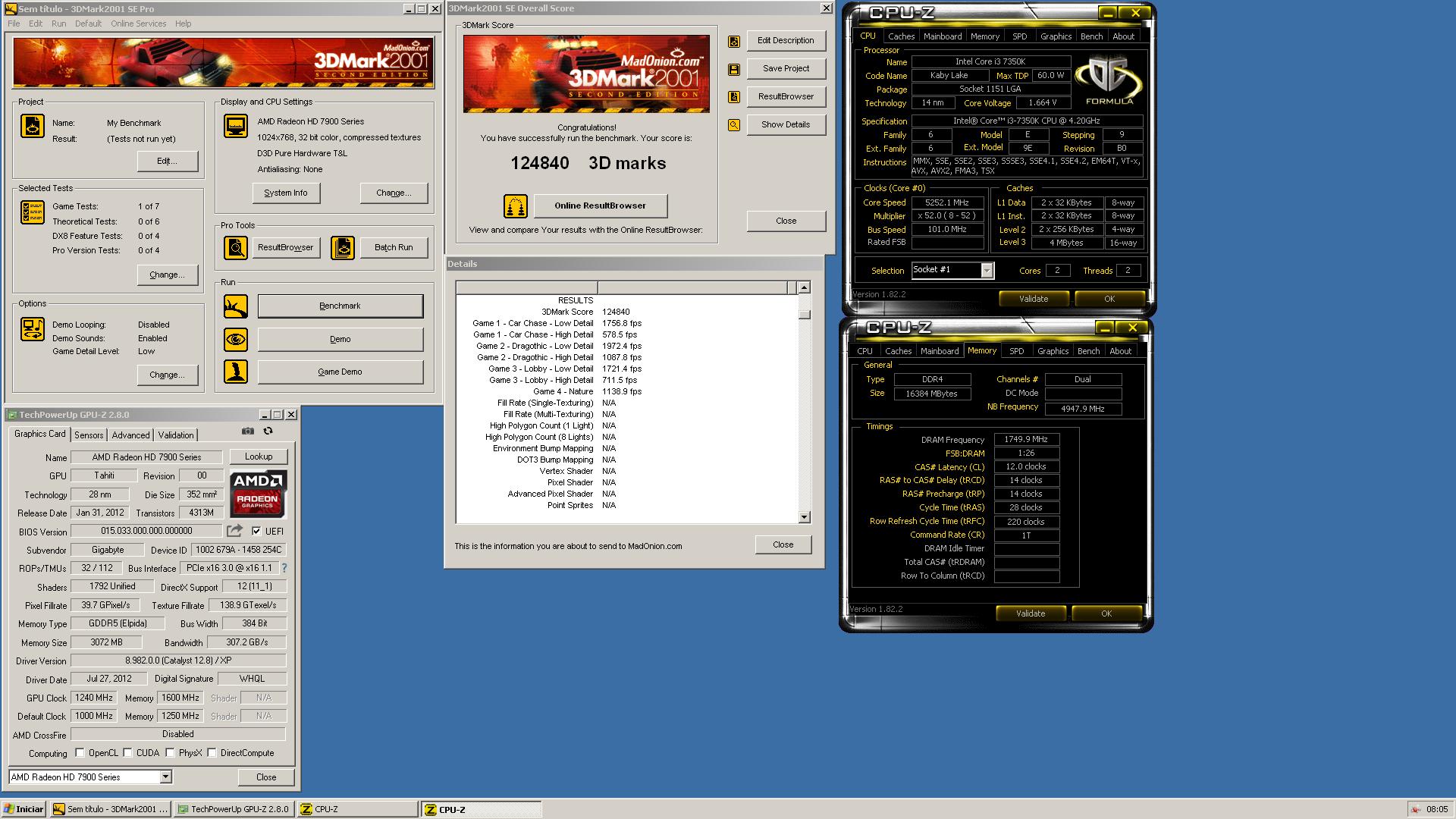The height and width of the screenshot is (819, 1456).
Task: Click the bus interface question mark icon
Action: click(284, 568)
